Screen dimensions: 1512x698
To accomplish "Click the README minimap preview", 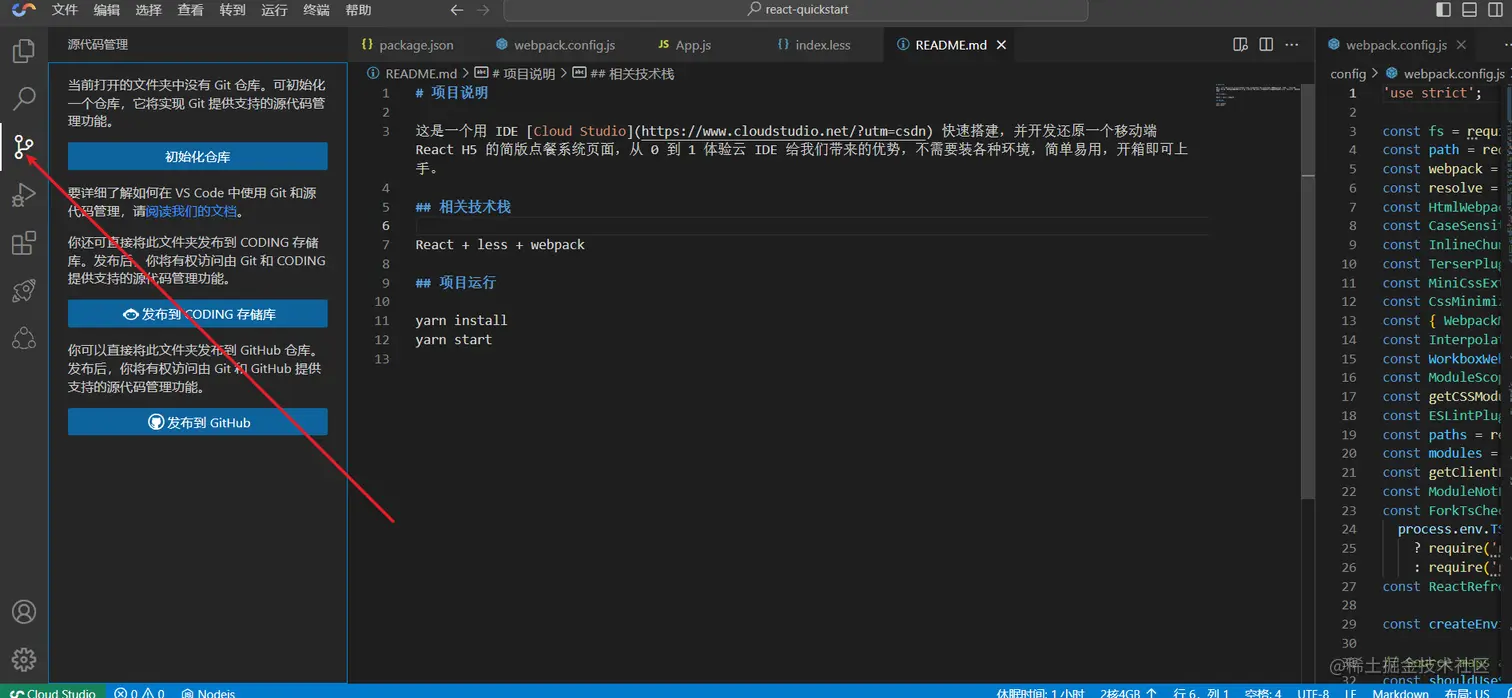I will (x=1257, y=96).
